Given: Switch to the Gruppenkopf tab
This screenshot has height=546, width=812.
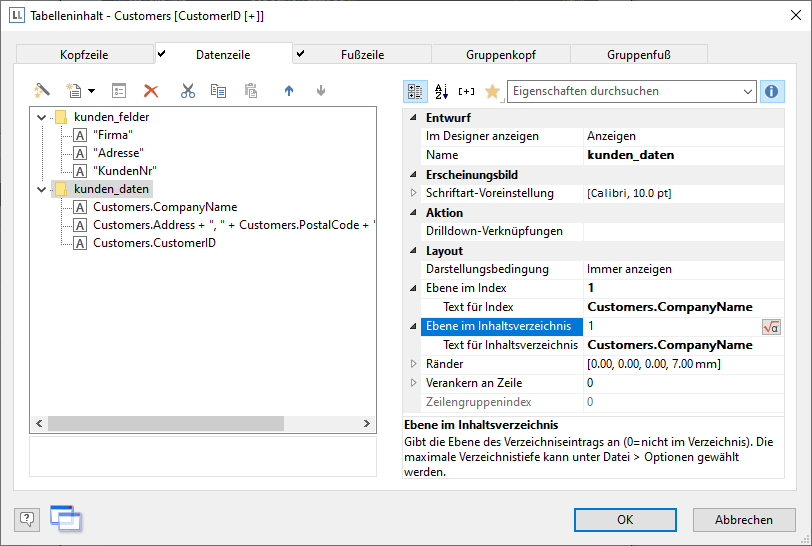Looking at the screenshot, I should click(500, 54).
